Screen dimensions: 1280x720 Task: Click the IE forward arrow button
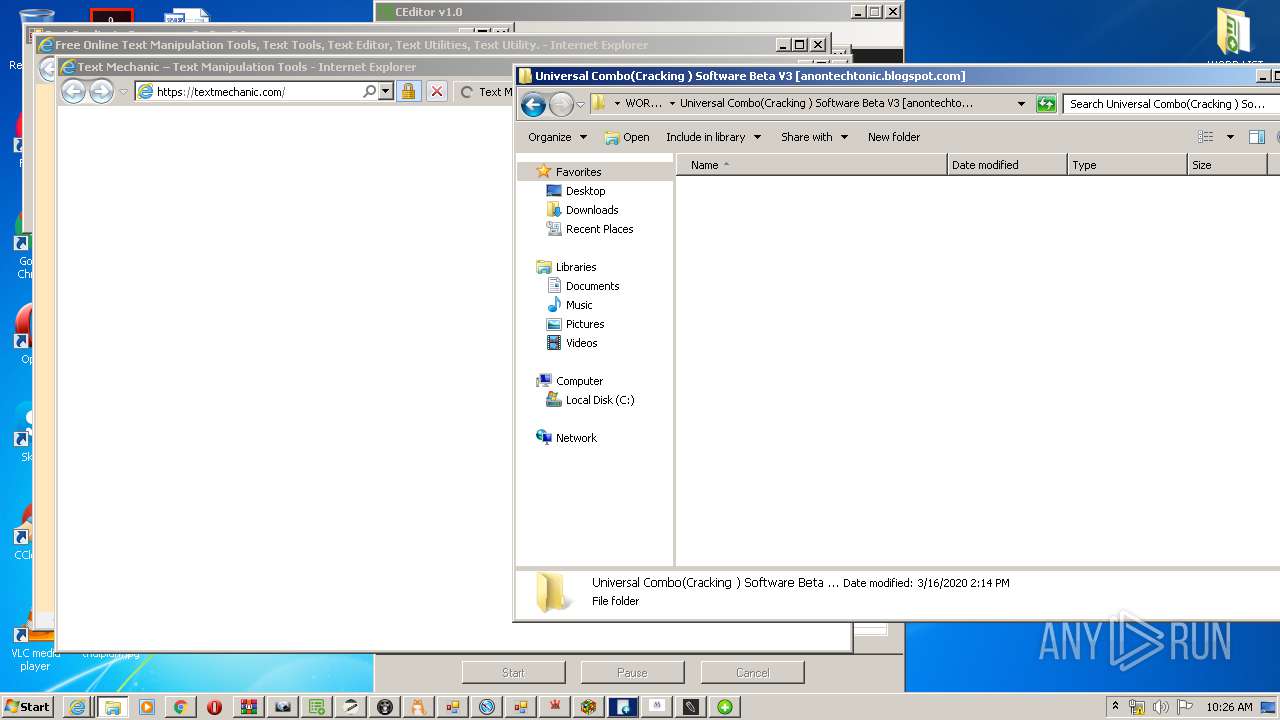(x=101, y=92)
